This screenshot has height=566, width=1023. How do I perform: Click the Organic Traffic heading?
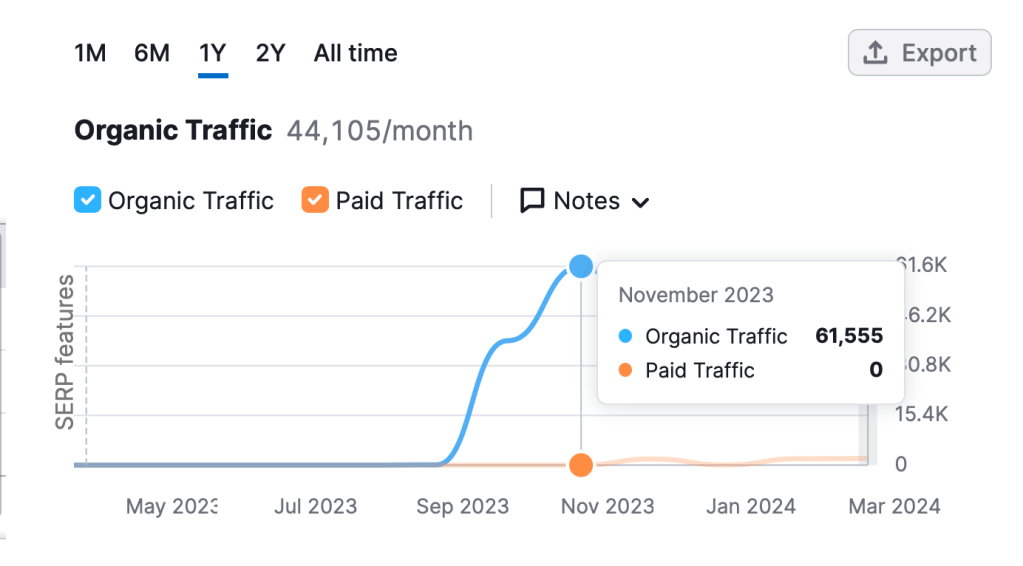click(x=173, y=130)
